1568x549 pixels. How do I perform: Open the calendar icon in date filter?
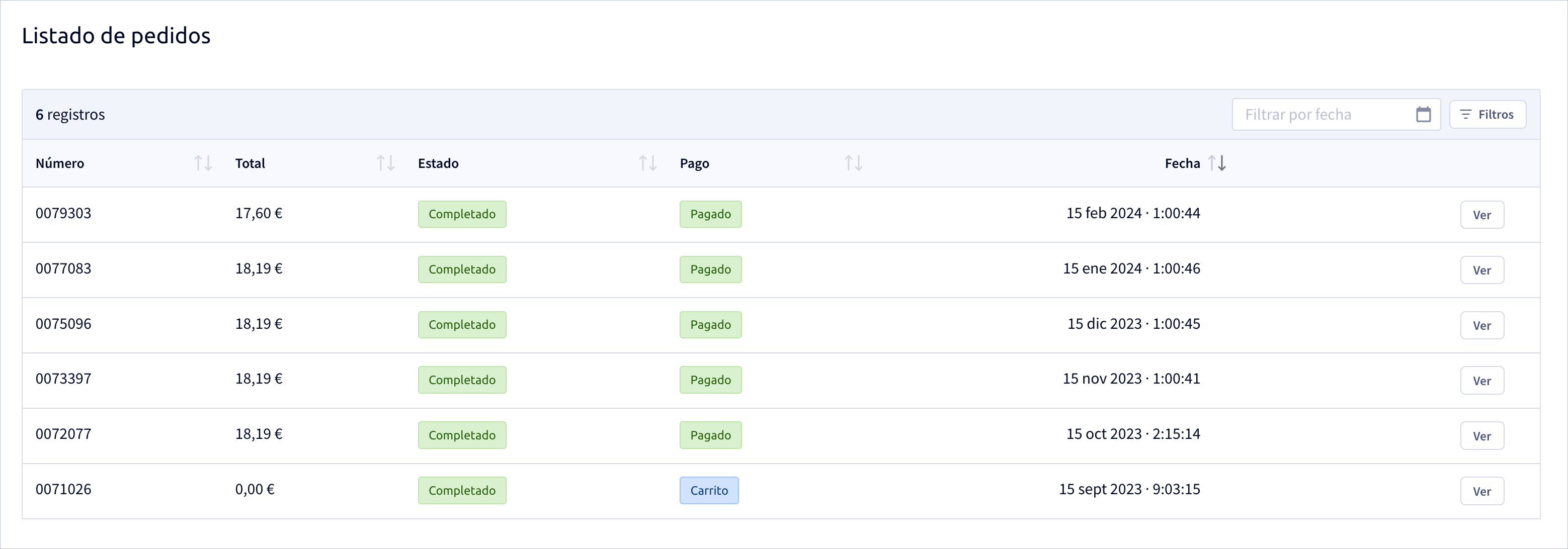(1423, 115)
